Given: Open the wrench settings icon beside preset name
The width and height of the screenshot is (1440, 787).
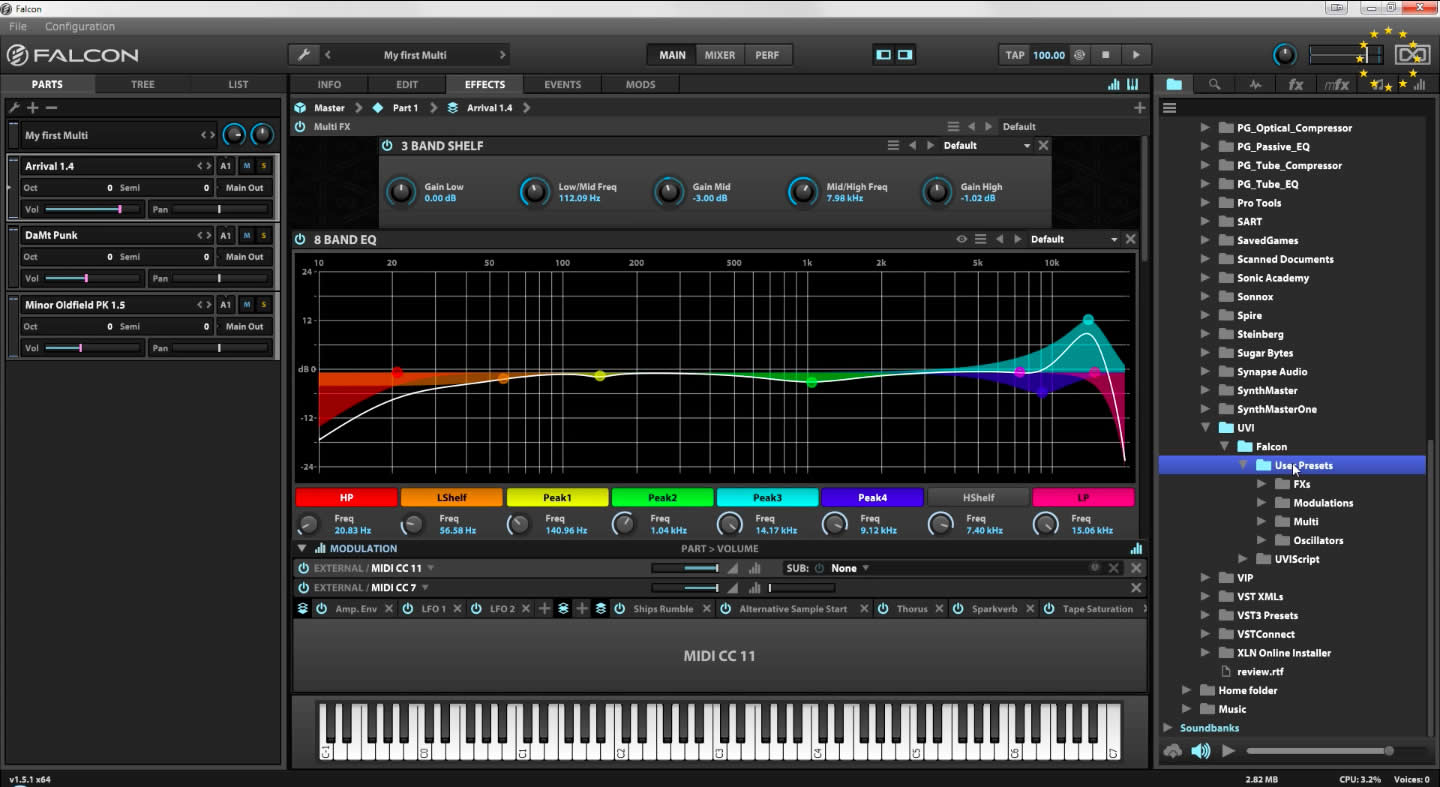Looking at the screenshot, I should point(304,55).
